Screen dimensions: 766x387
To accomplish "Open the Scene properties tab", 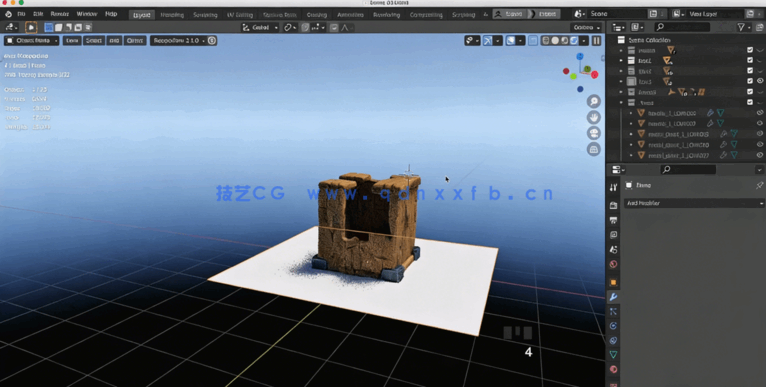I will 613,250.
